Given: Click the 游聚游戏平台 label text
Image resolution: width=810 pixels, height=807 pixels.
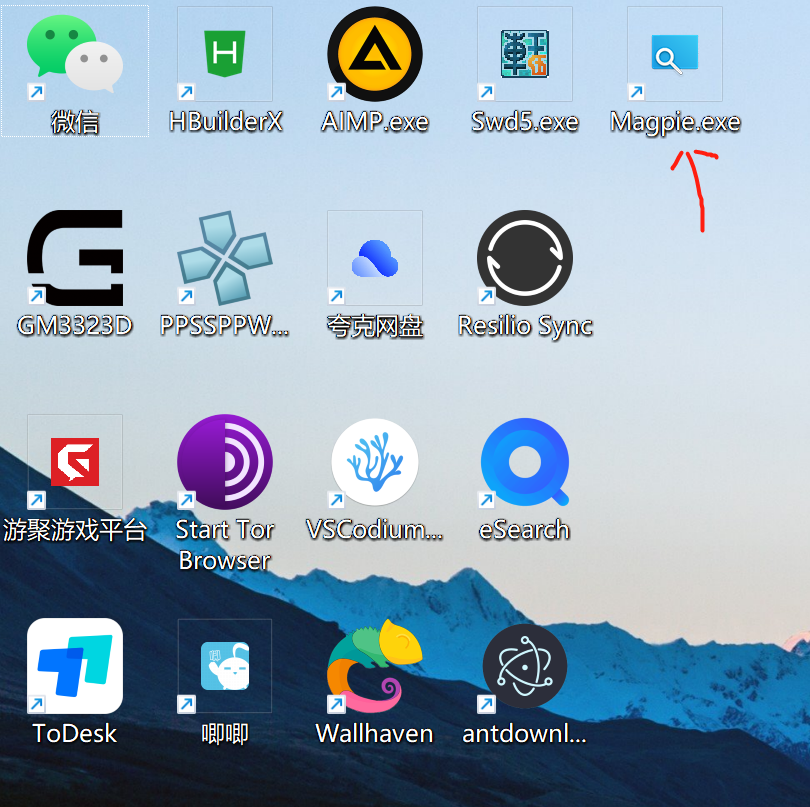Looking at the screenshot, I should pos(75,530).
